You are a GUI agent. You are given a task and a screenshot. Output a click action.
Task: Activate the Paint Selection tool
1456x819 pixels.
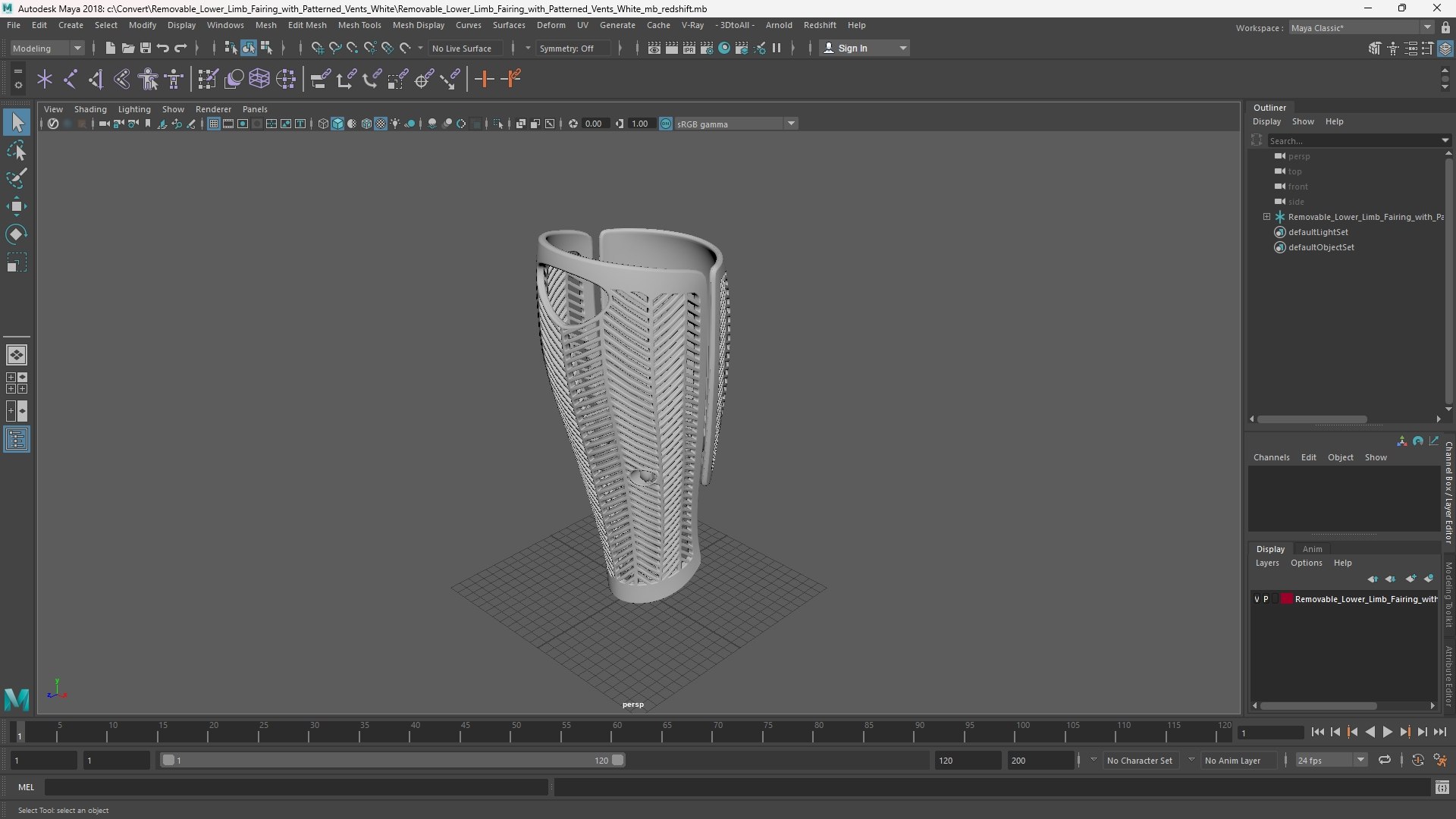pyautogui.click(x=17, y=179)
